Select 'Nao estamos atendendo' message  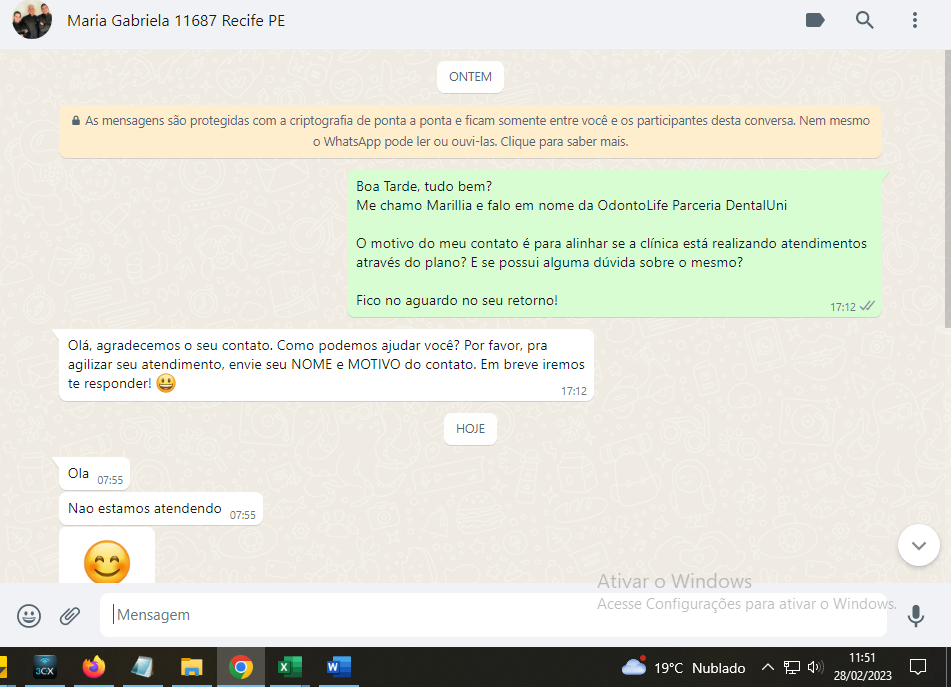[161, 509]
